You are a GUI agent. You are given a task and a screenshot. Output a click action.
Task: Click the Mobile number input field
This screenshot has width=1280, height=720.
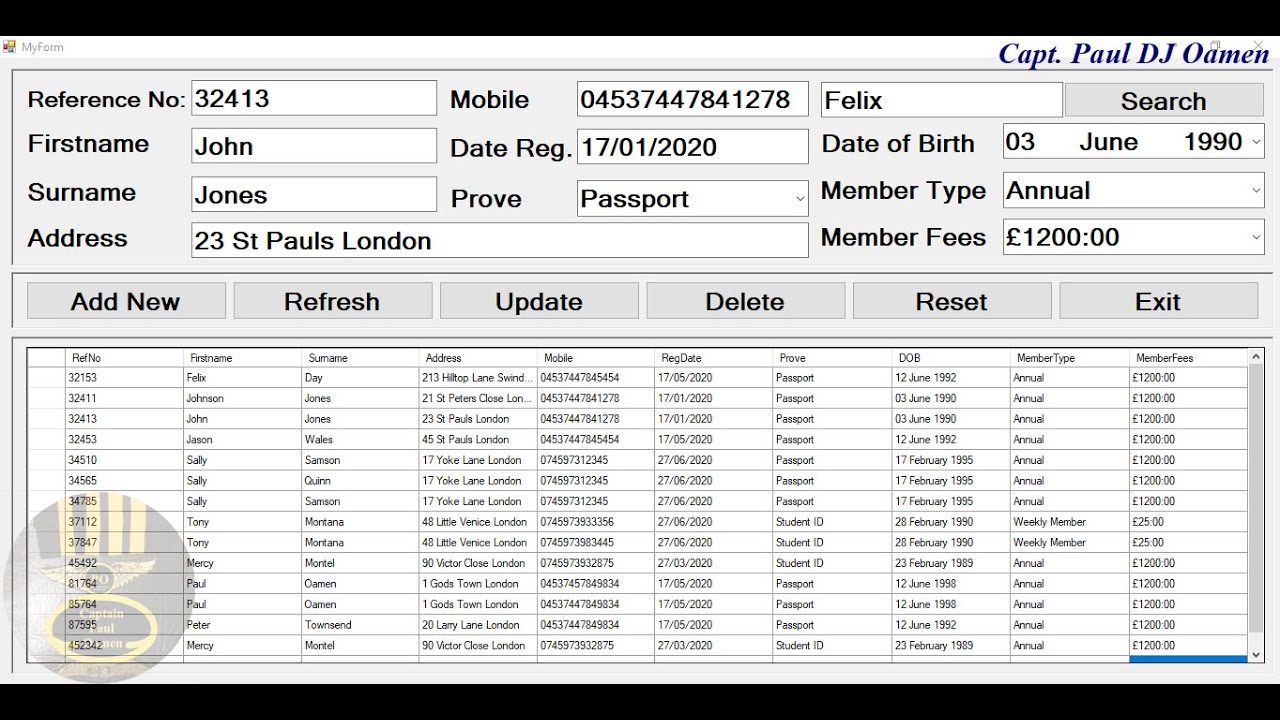click(693, 99)
